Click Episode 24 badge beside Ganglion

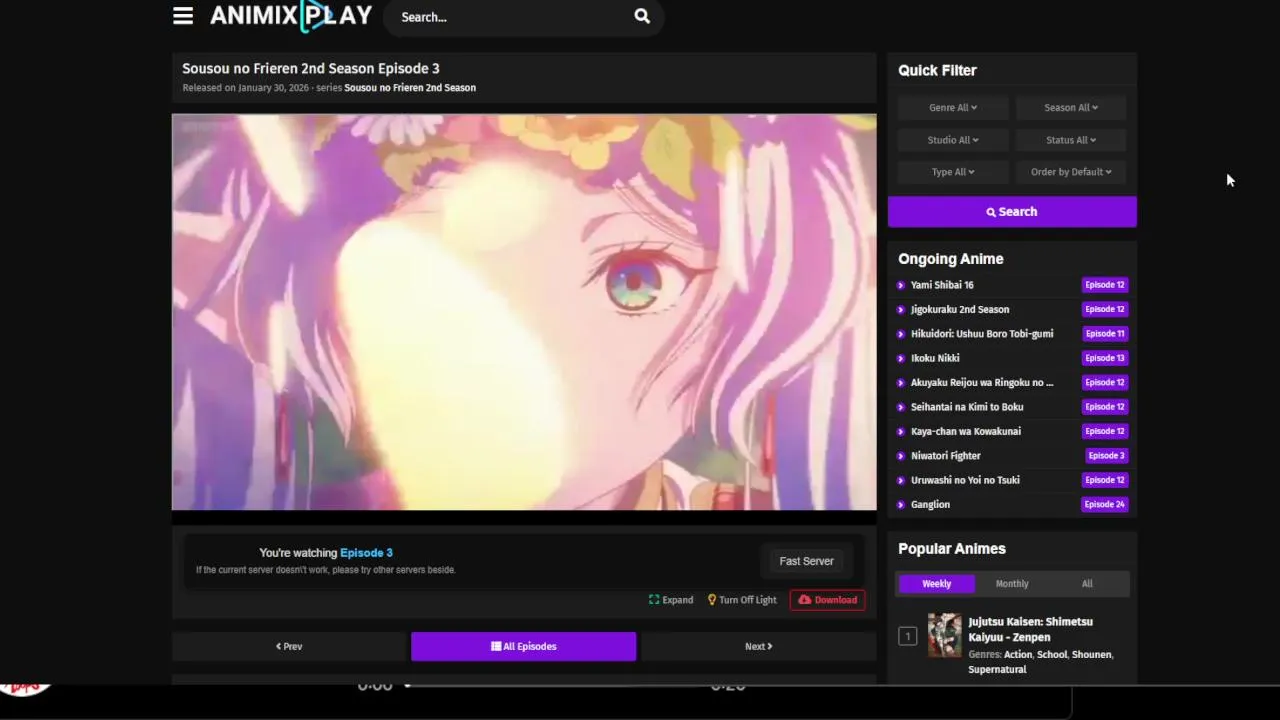click(1105, 505)
